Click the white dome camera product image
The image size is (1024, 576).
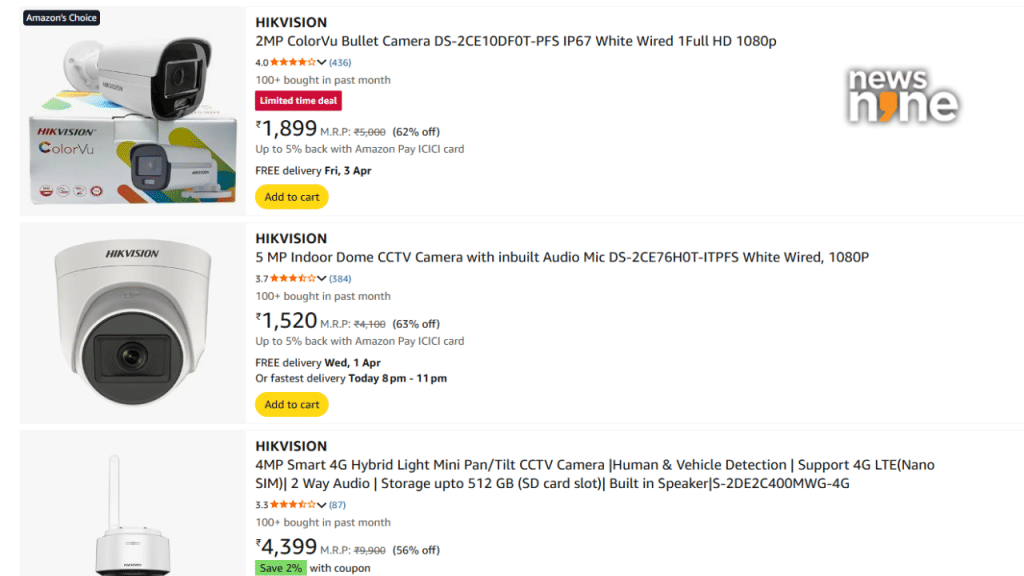coord(130,322)
